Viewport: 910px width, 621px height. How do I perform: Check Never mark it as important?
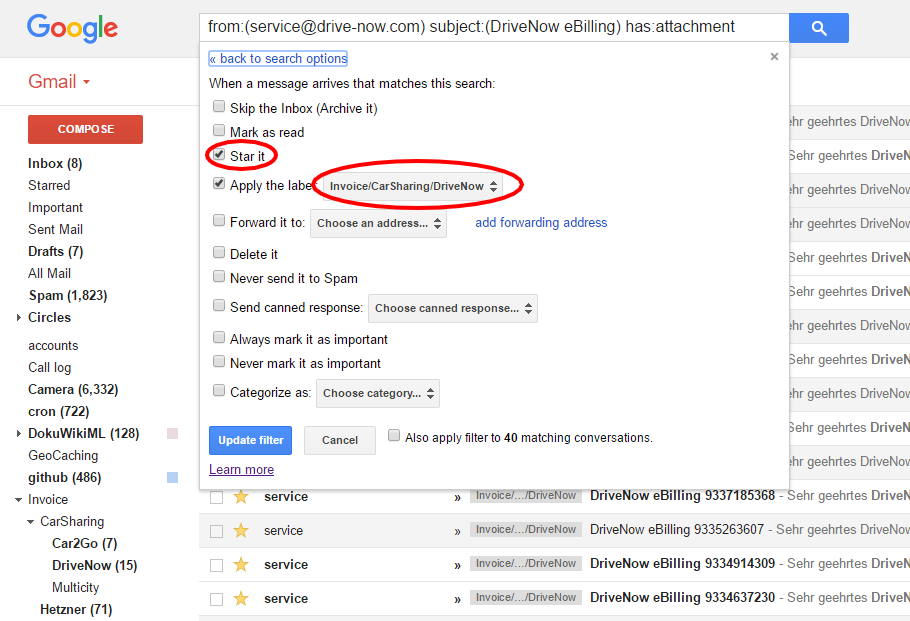point(219,362)
